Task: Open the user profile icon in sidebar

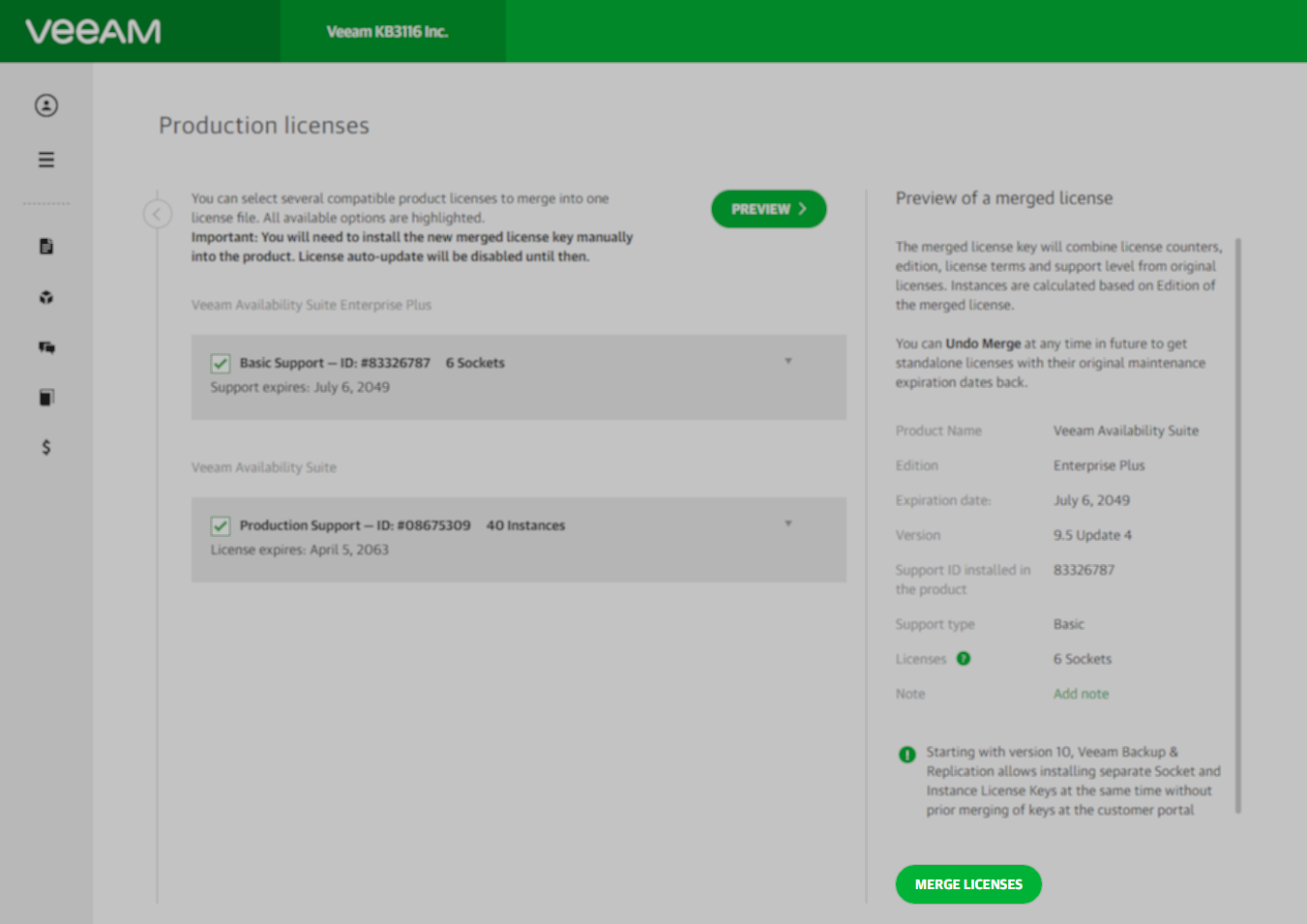Action: pyautogui.click(x=46, y=105)
